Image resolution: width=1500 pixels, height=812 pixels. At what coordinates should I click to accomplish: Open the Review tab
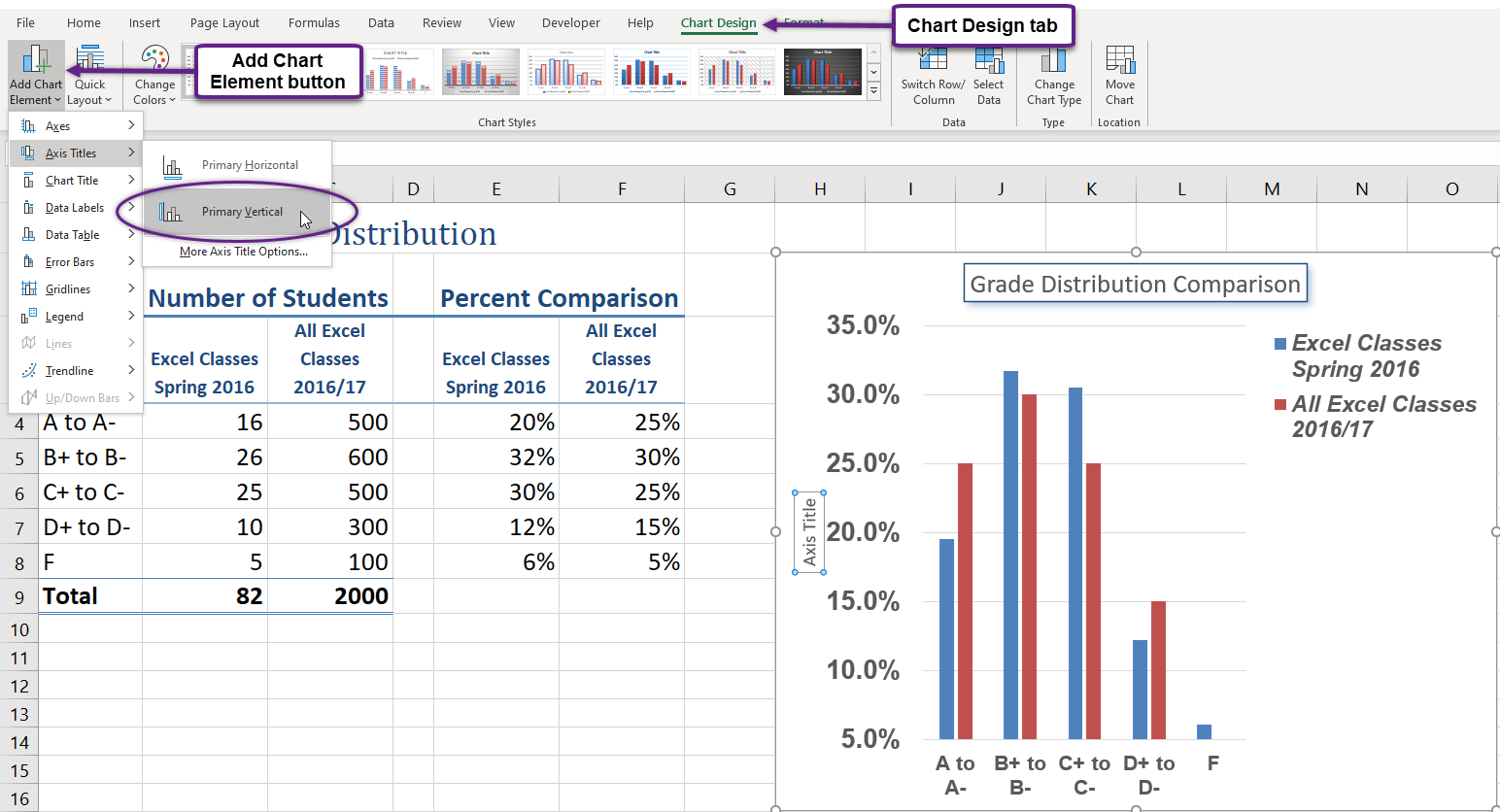pyautogui.click(x=442, y=22)
